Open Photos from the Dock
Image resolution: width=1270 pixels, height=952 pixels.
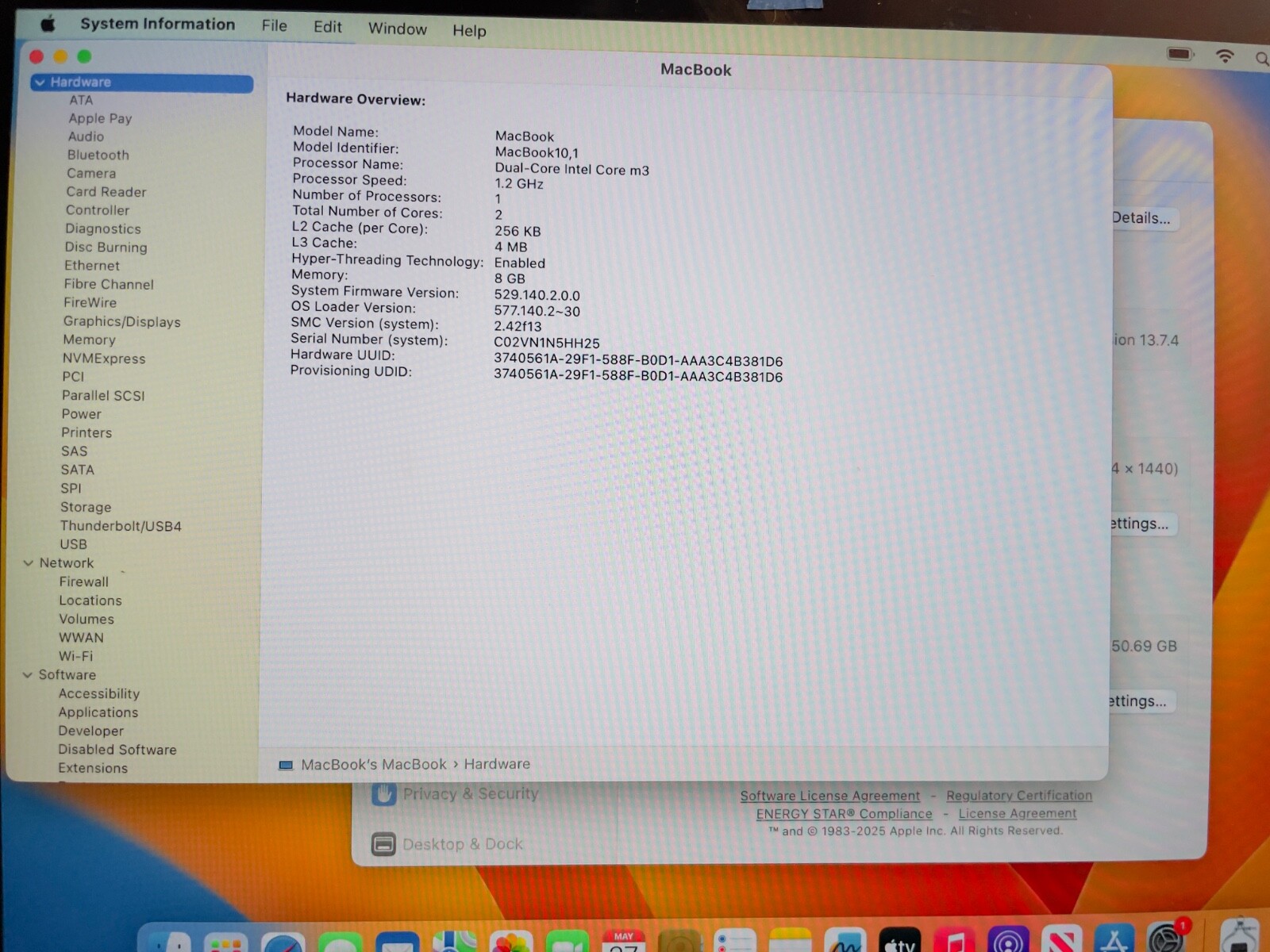coord(511,942)
